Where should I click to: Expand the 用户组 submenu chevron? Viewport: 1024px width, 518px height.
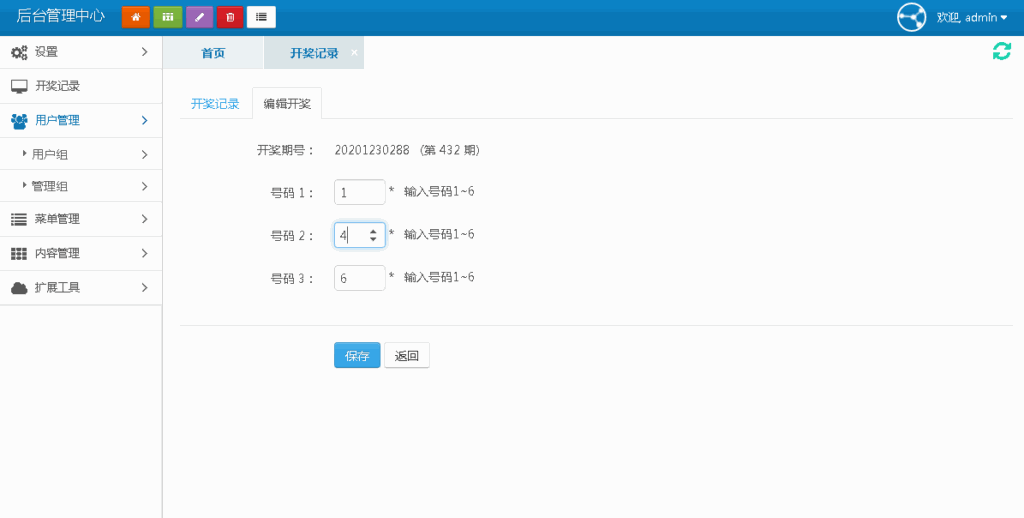point(144,155)
